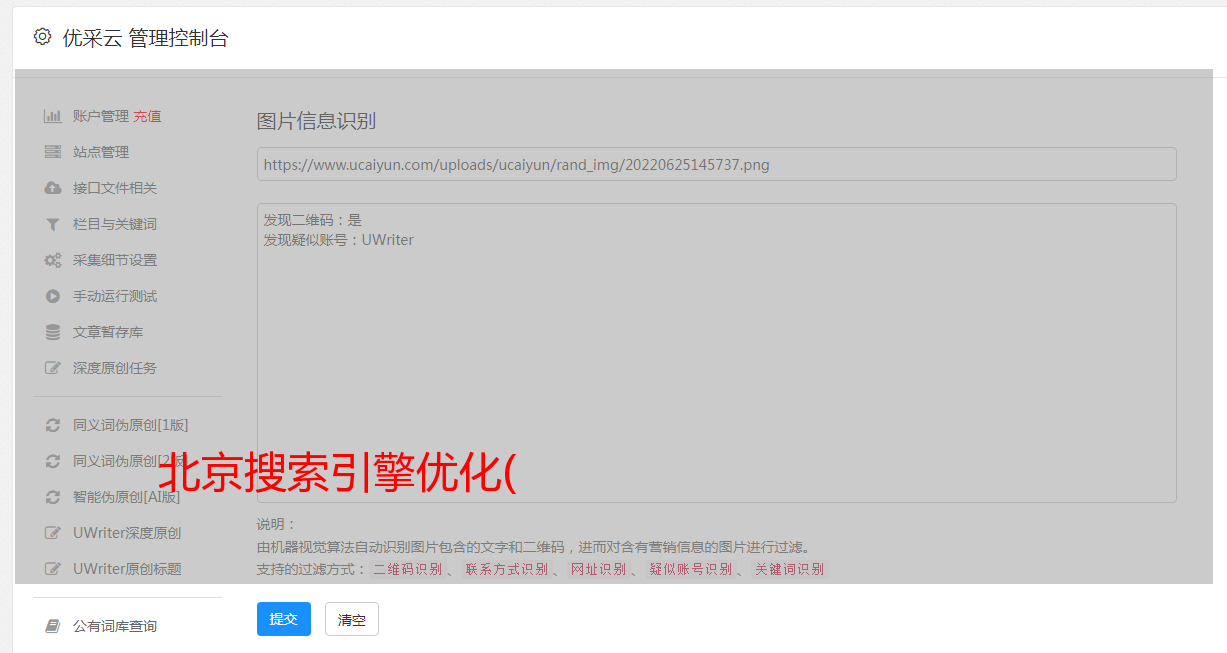Click the play icon for 手动运行测试
The height and width of the screenshot is (653, 1227).
[x=53, y=296]
